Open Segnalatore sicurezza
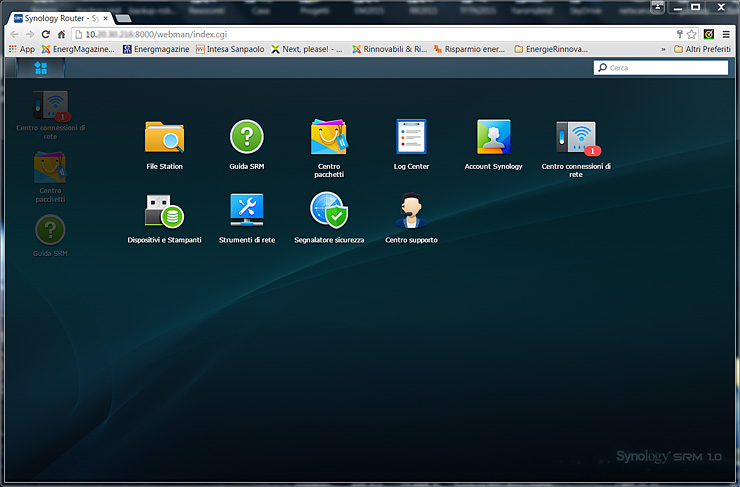 tap(329, 211)
